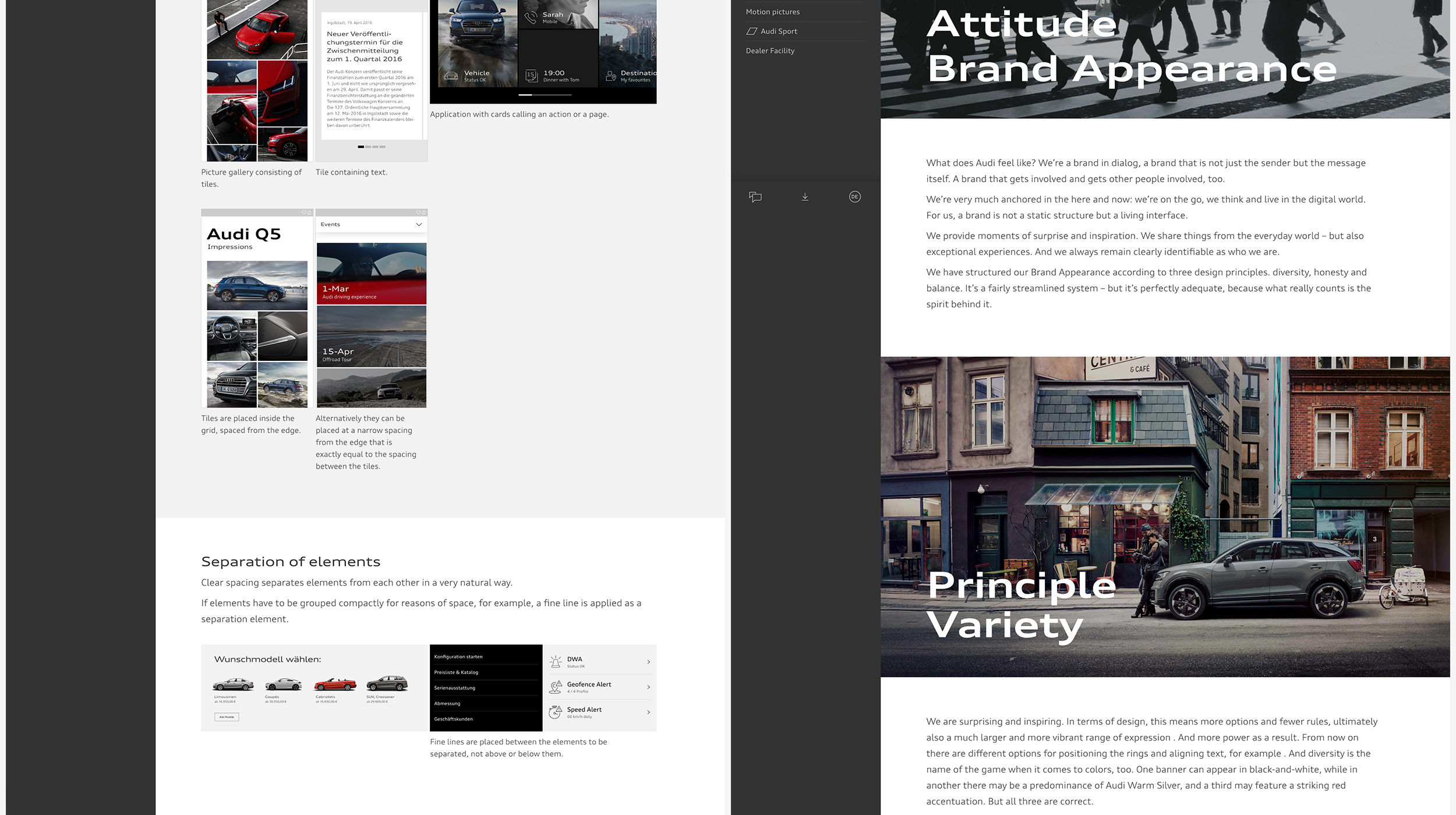Open the DWA row chevron arrow
The width and height of the screenshot is (1456, 815).
coord(648,662)
